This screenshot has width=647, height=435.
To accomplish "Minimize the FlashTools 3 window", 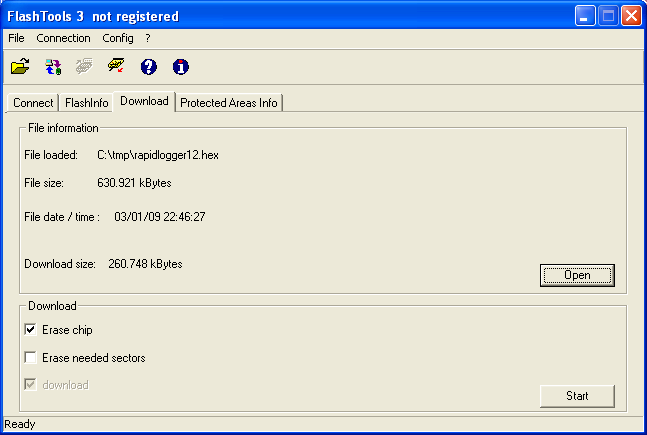I will tap(585, 16).
